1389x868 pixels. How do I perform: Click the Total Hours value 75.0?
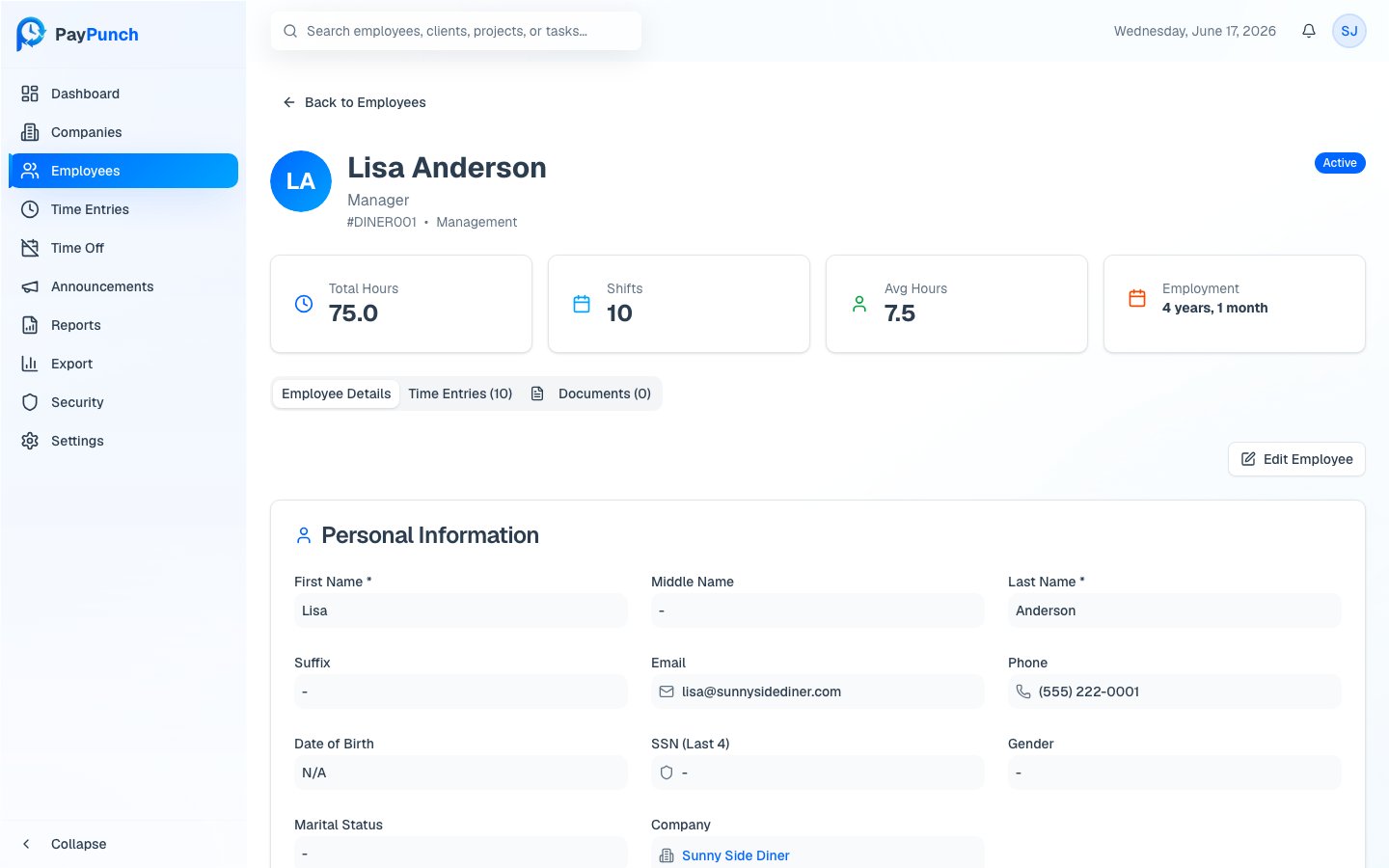353,313
